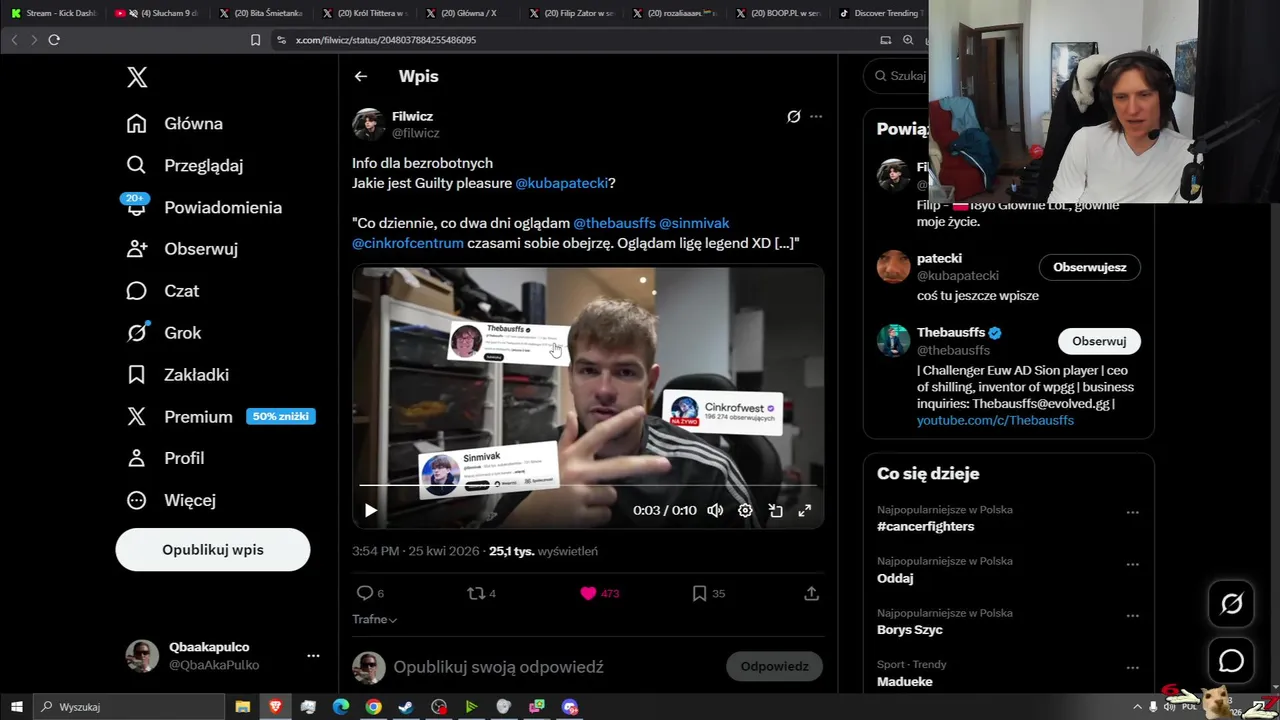Open Google Chrome from the taskbar
Image resolution: width=1280 pixels, height=720 pixels.
373,707
